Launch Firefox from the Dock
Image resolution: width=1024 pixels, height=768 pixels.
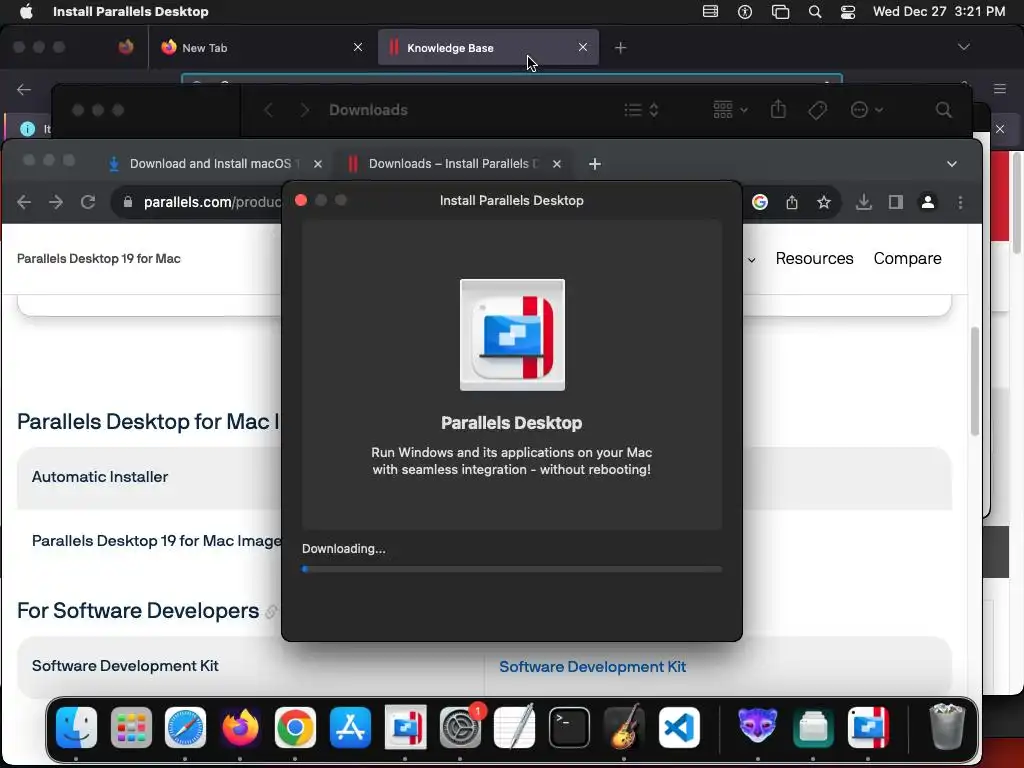(x=240, y=728)
